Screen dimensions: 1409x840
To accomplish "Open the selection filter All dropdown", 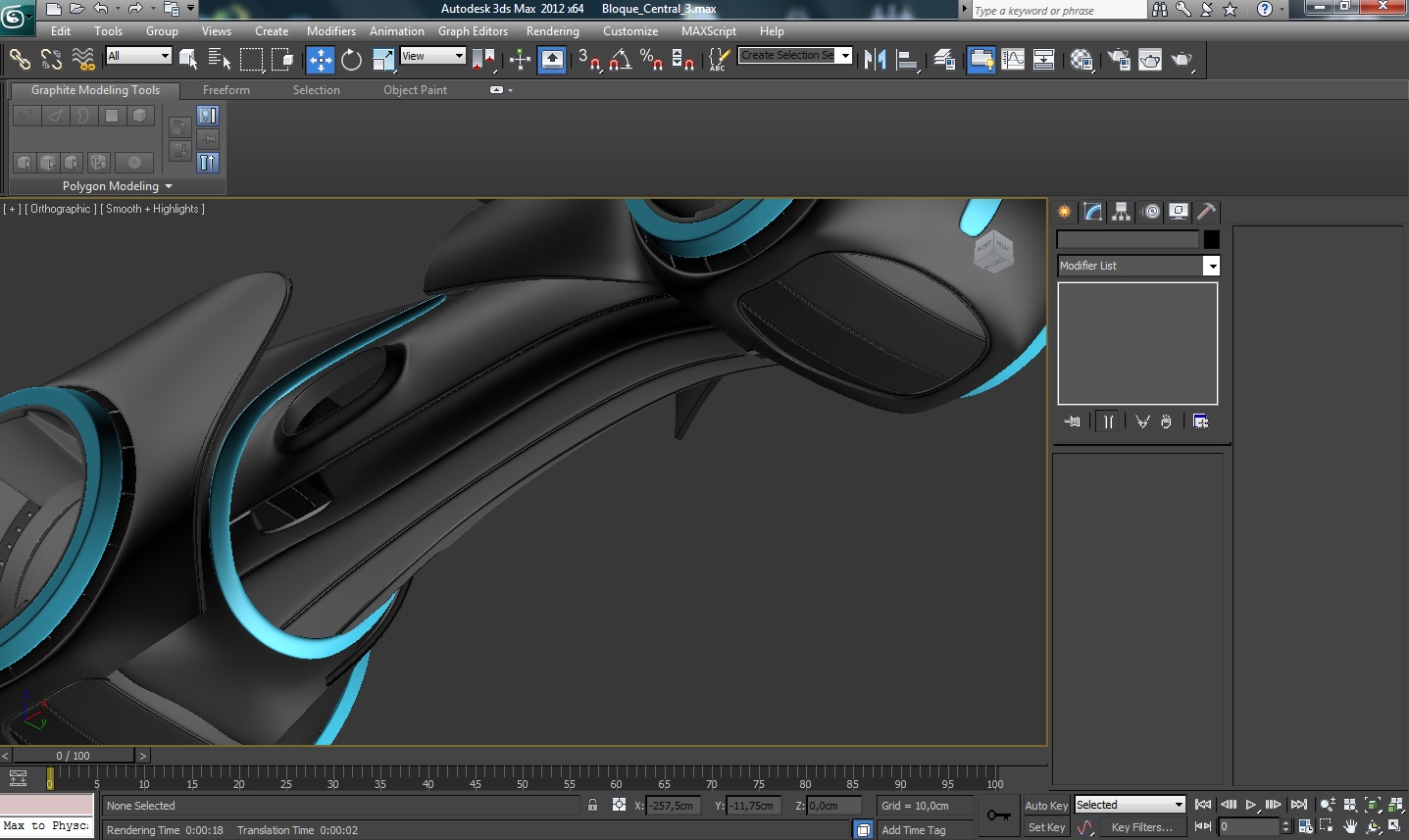I will (x=138, y=56).
